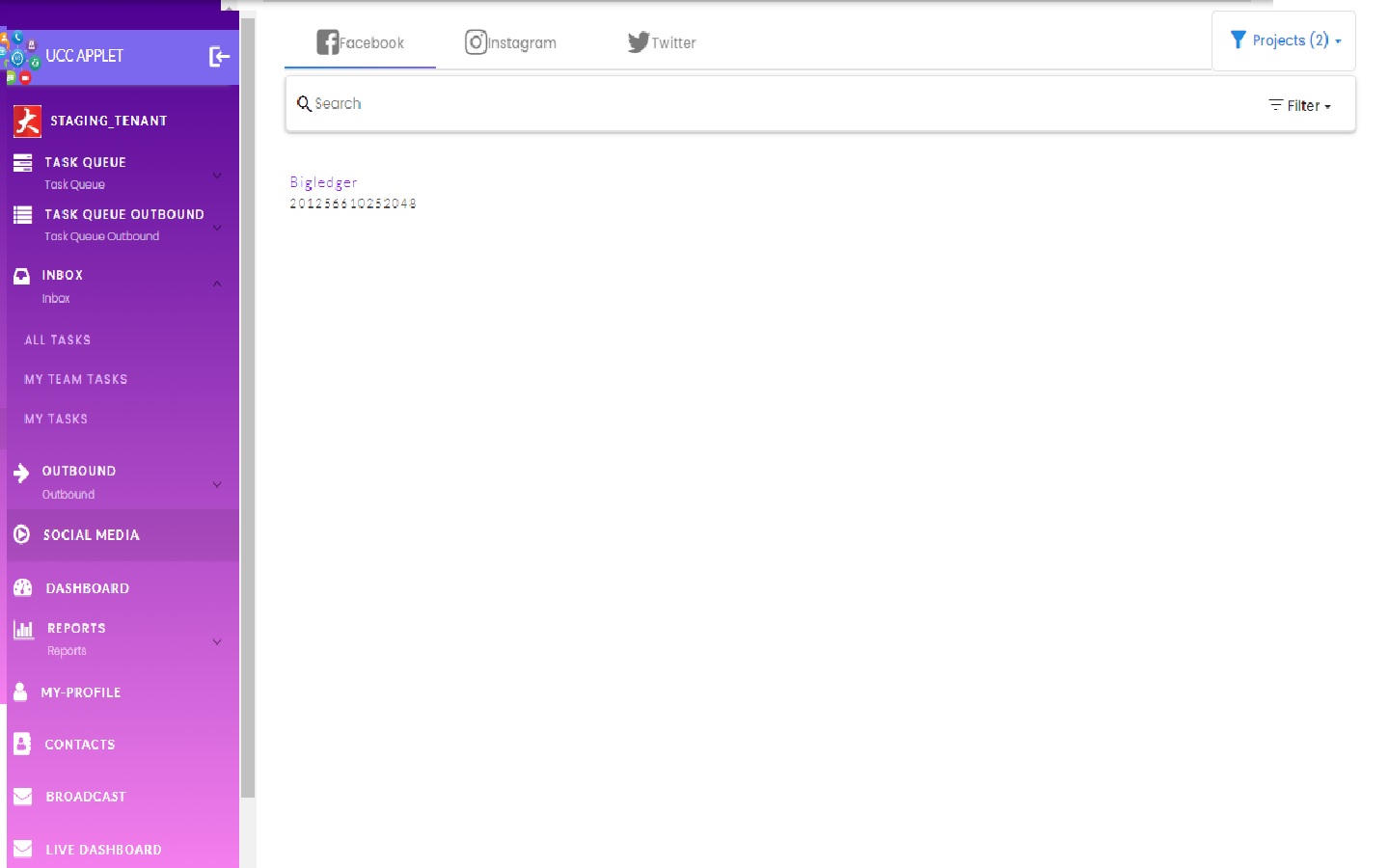
Task: Collapse the Inbox section chevron
Action: 217,284
